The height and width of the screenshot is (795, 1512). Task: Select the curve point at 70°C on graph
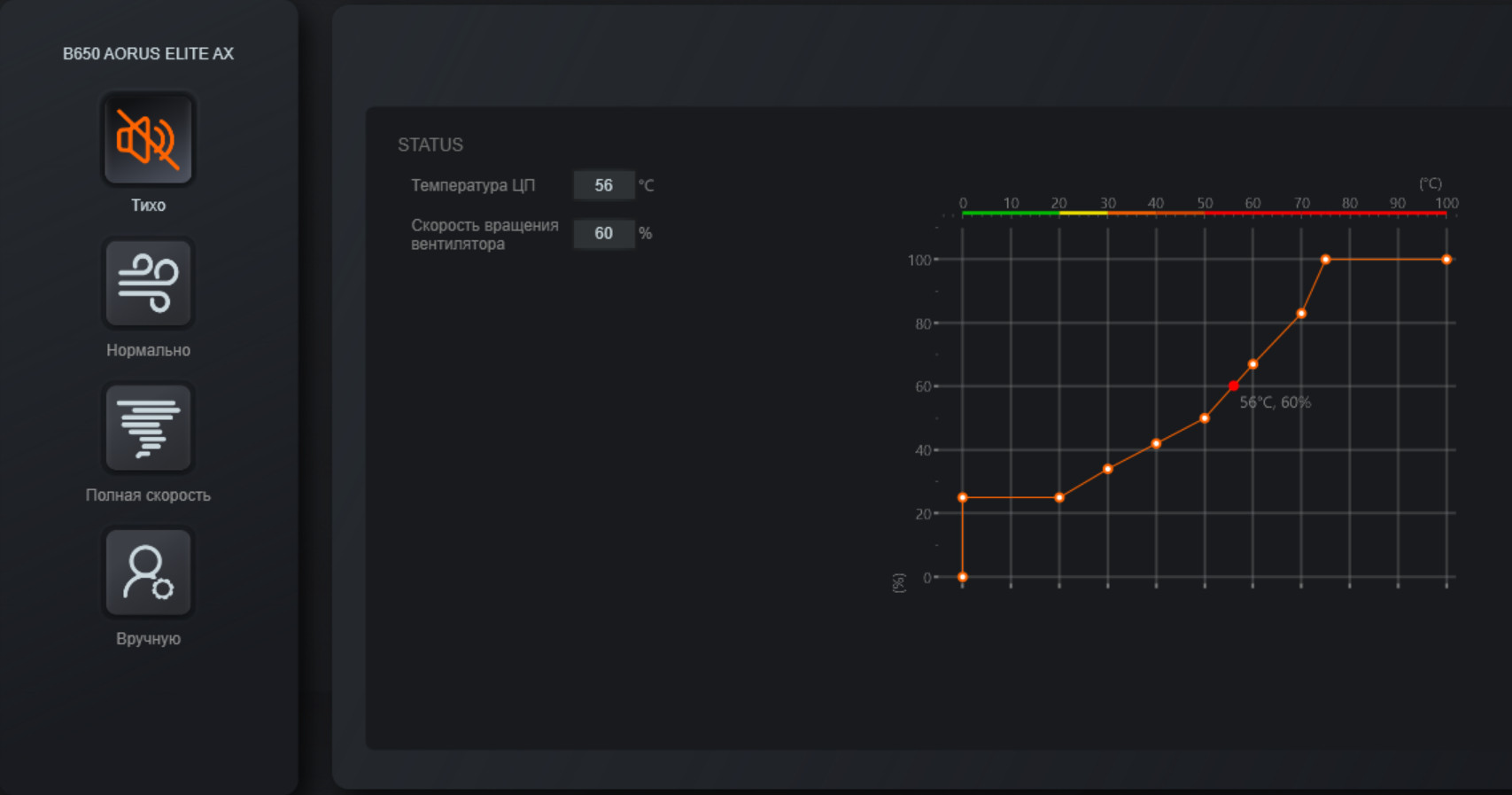pyautogui.click(x=1301, y=314)
